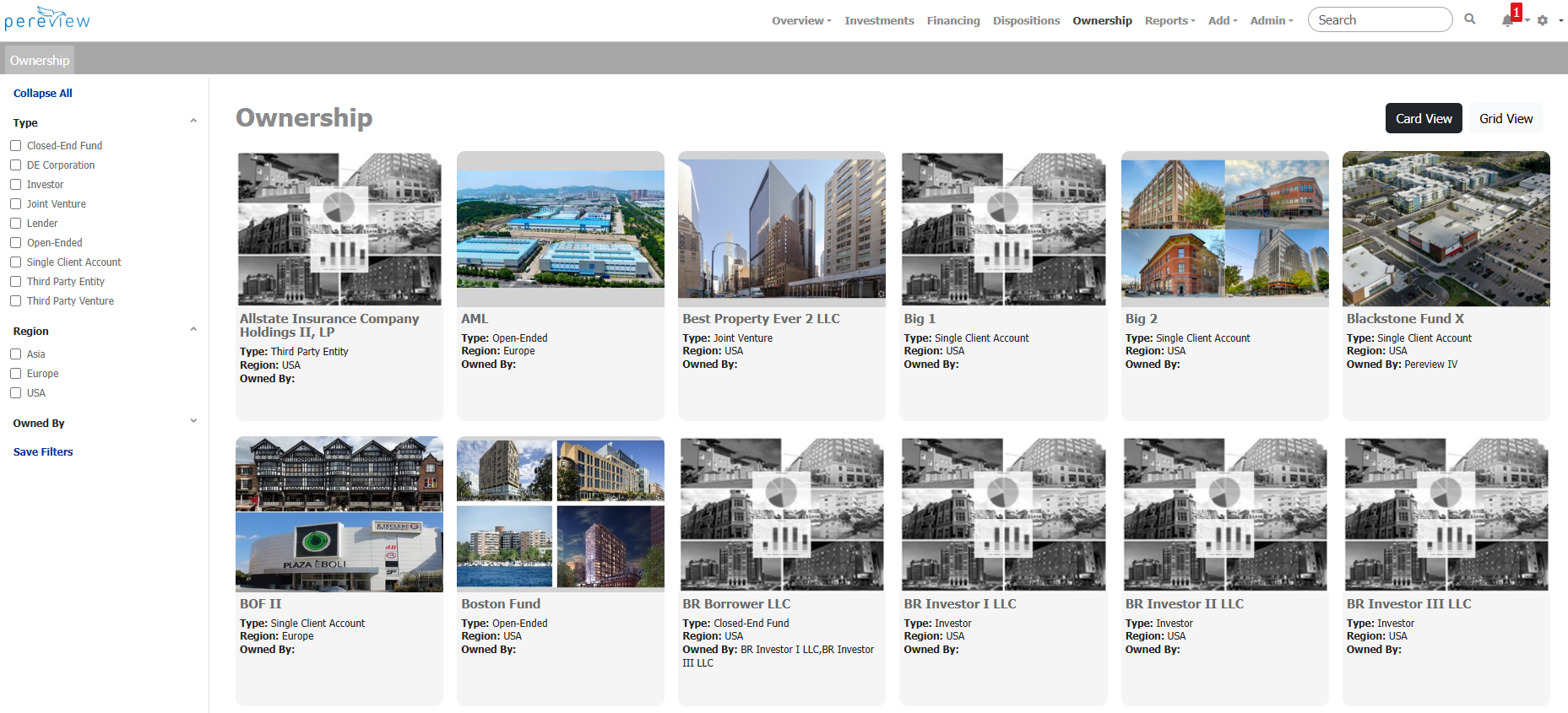1568x713 pixels.
Task: Toggle the Single Client Account checkbox
Action: [16, 262]
